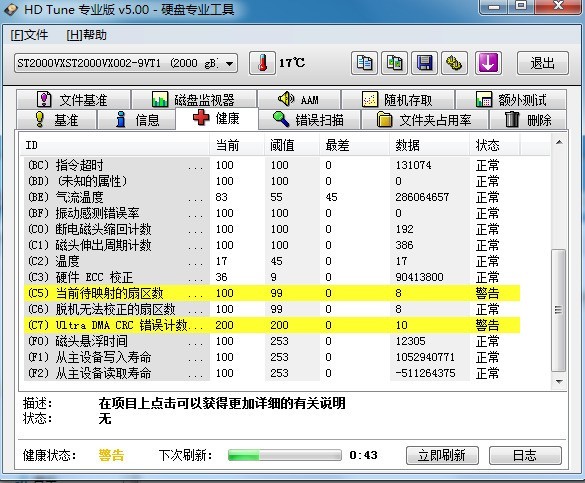Click data value 90413800

click(420, 277)
